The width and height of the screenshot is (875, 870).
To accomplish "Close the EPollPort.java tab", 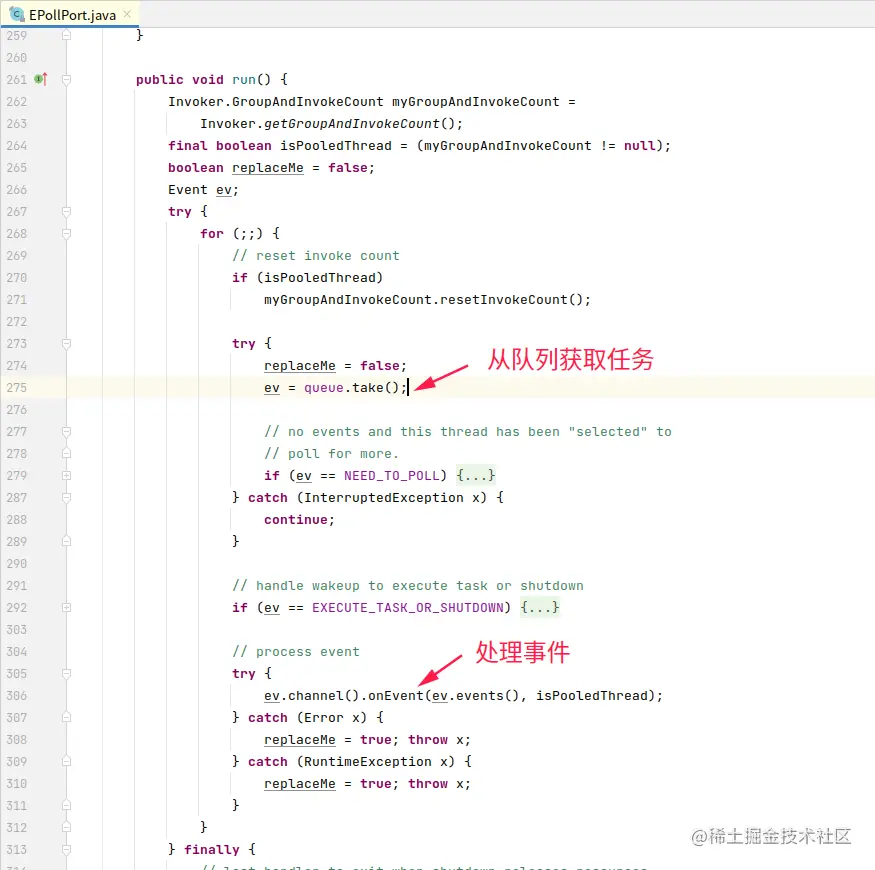I will click(127, 15).
